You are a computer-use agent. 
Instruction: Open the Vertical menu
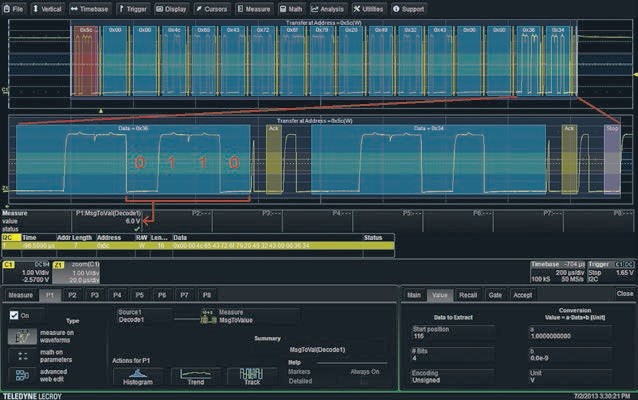click(47, 9)
